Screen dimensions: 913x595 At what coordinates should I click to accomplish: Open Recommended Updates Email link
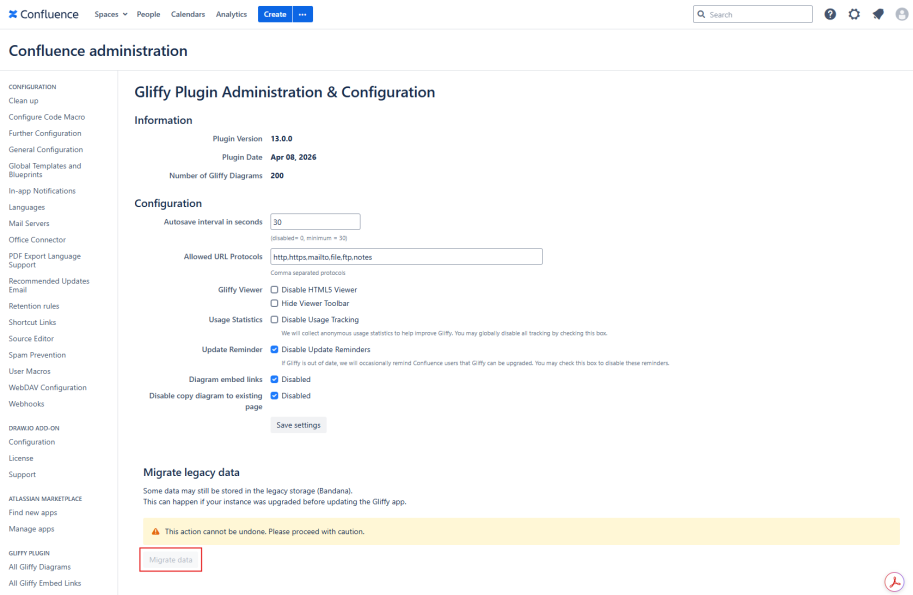(x=49, y=285)
